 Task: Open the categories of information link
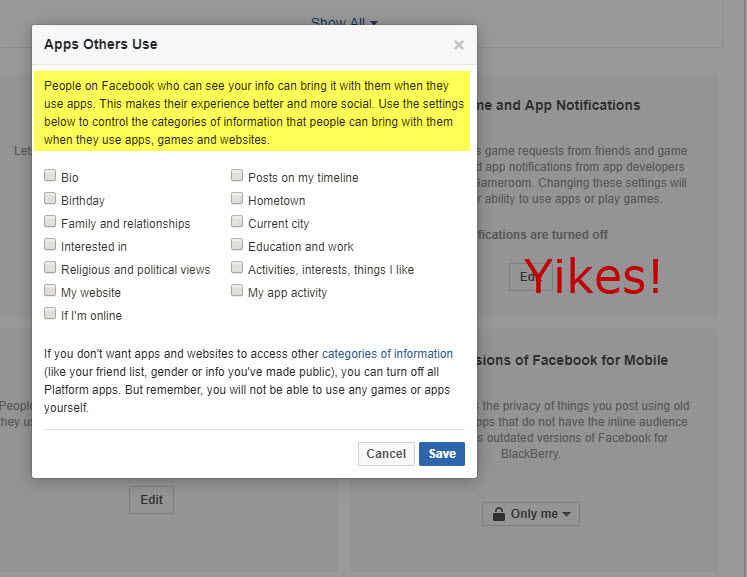(387, 354)
